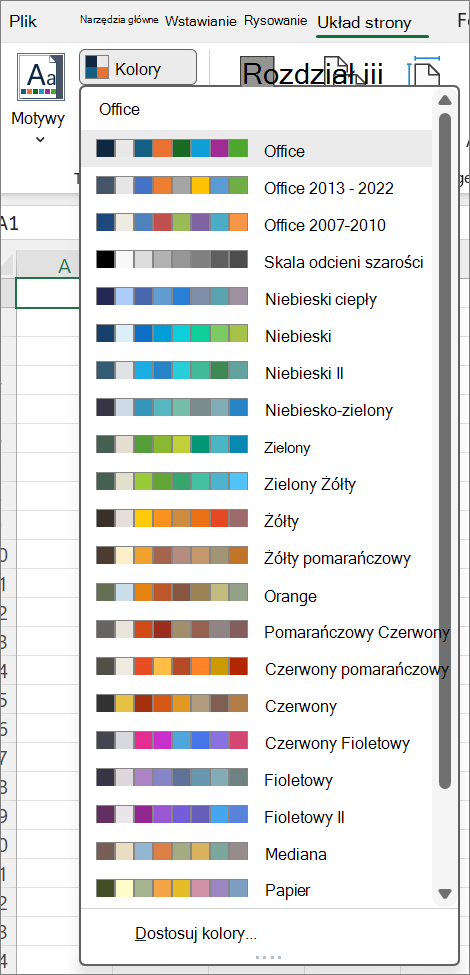Choose the Mediana color palette
Viewport: 470px width, 975px height.
257,853
